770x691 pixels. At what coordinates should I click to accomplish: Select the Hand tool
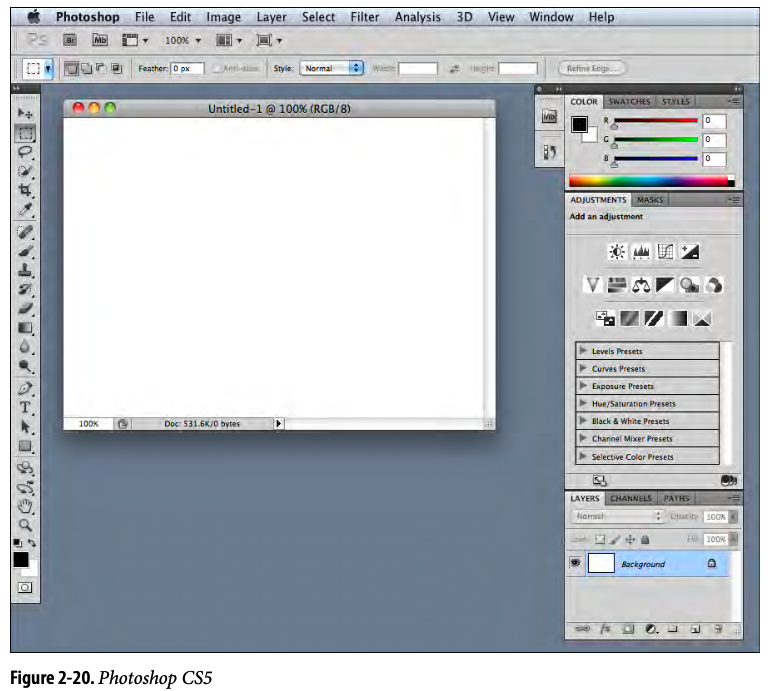pyautogui.click(x=25, y=506)
